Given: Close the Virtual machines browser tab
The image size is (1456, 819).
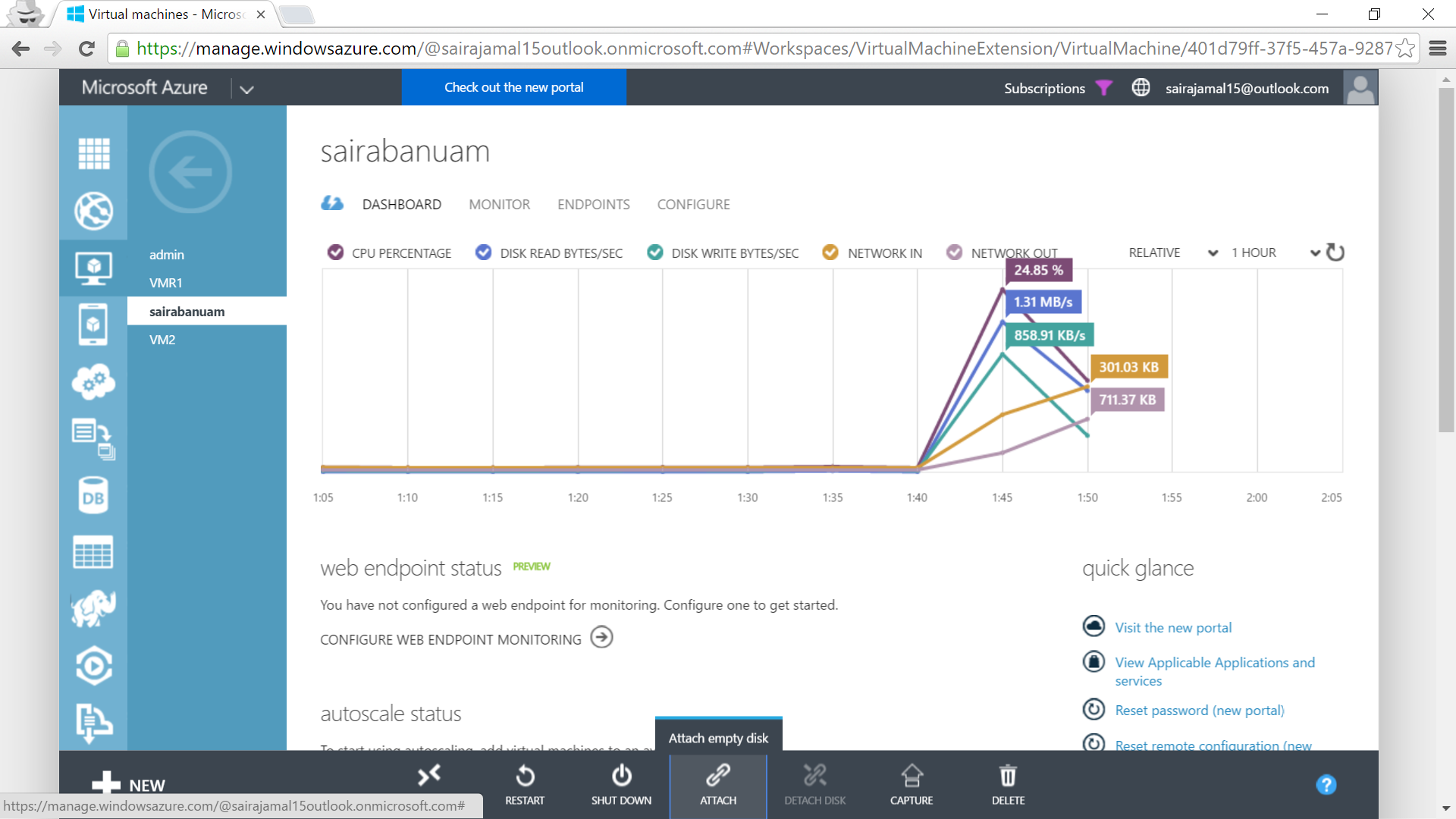Looking at the screenshot, I should [x=260, y=14].
